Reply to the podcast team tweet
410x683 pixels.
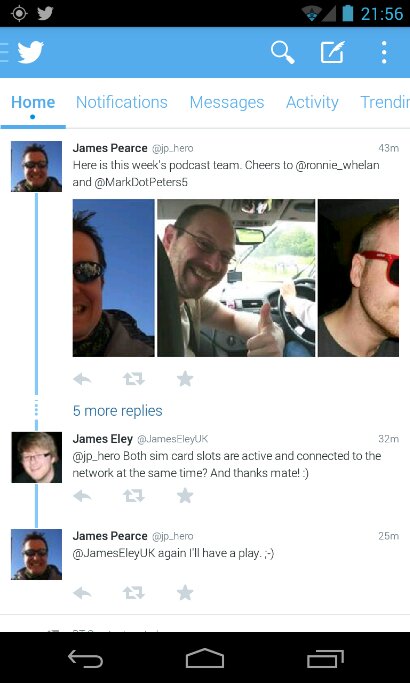pyautogui.click(x=82, y=379)
